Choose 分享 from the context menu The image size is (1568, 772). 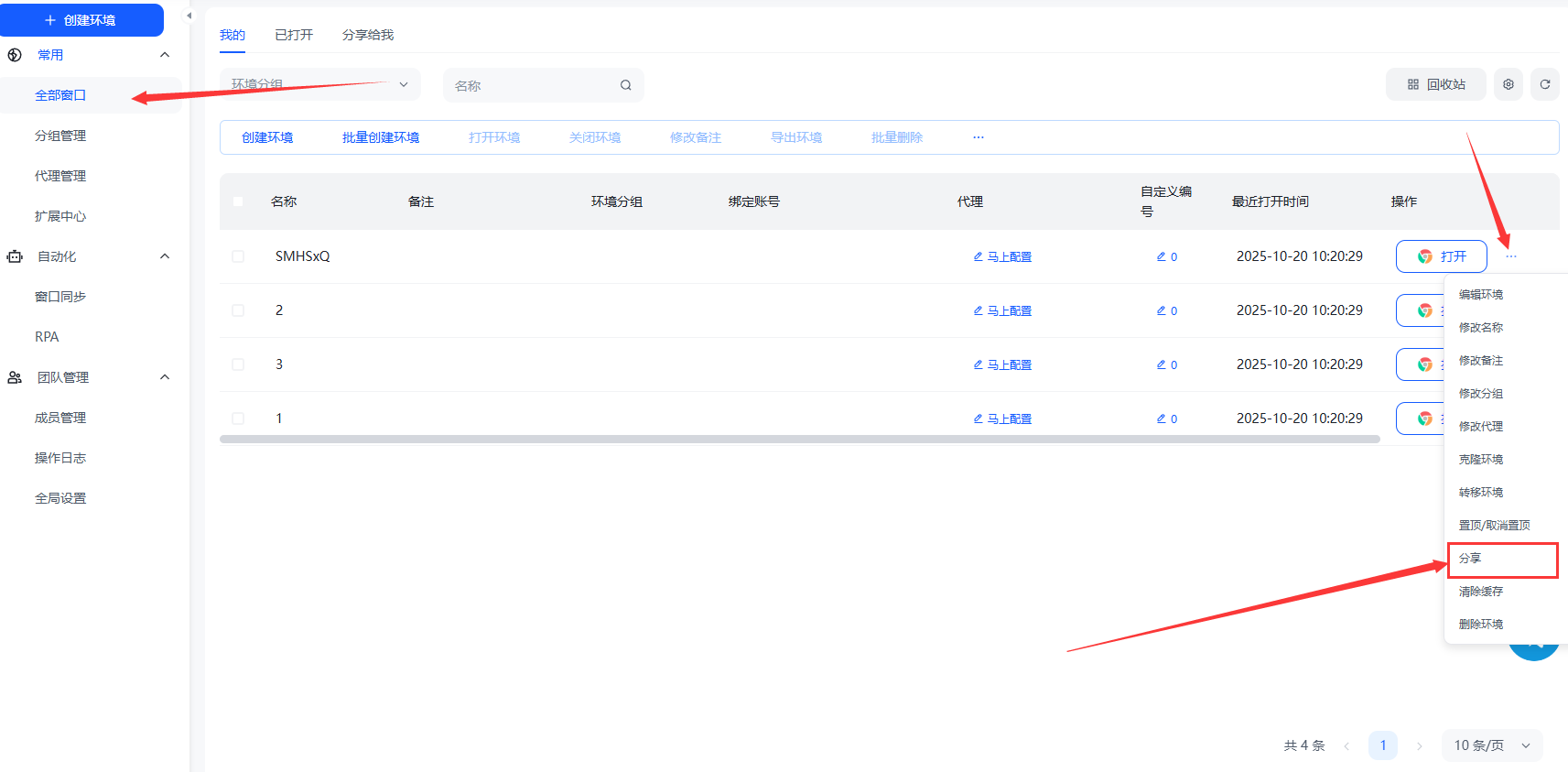point(1501,559)
